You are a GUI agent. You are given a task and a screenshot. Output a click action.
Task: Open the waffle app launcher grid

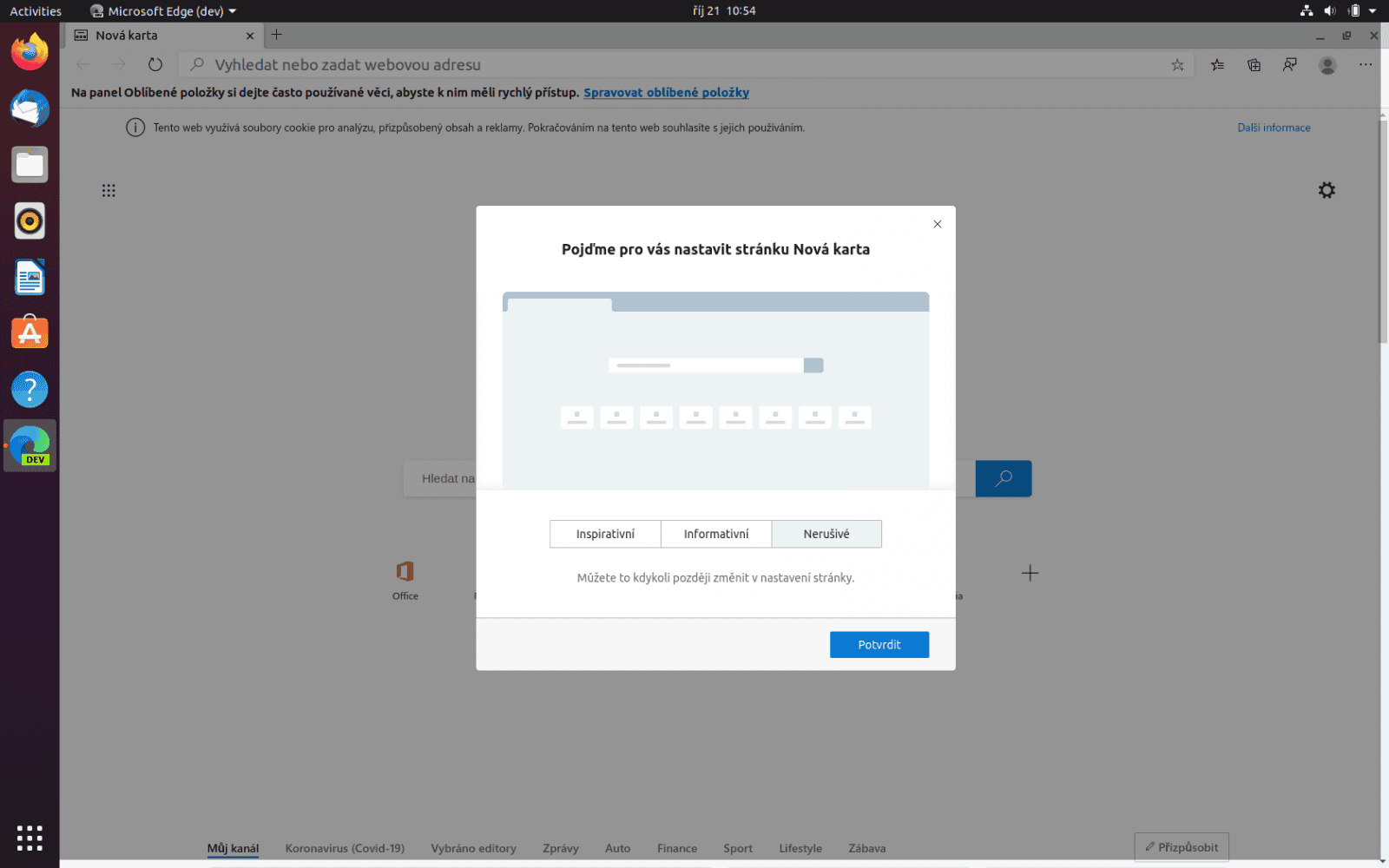coord(109,190)
